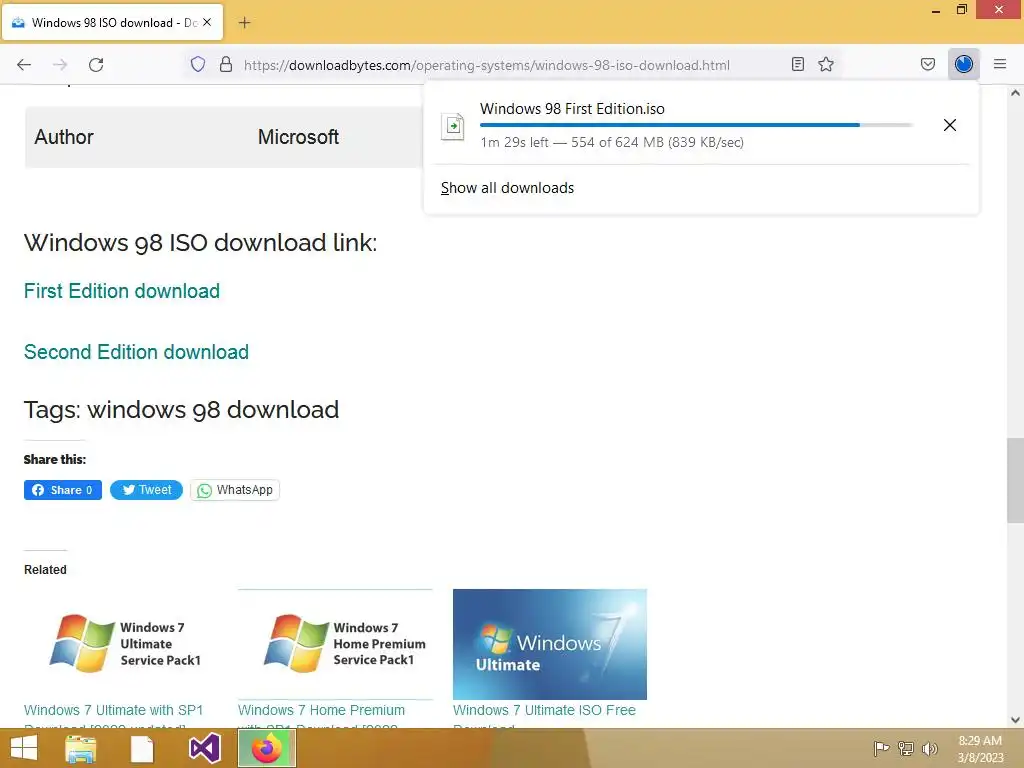1024x768 pixels.
Task: Open the Save to Pocket icon
Action: point(928,64)
